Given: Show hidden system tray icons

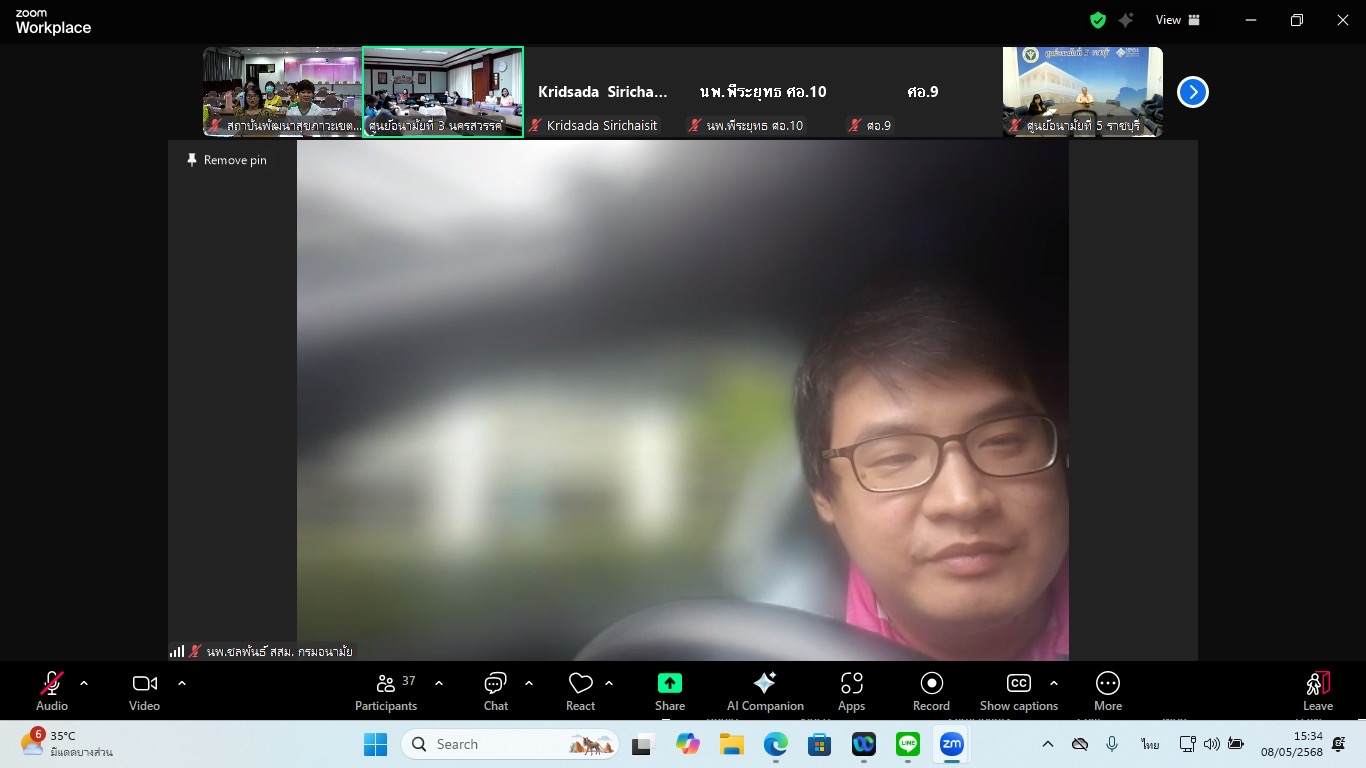Looking at the screenshot, I should click(x=1048, y=744).
